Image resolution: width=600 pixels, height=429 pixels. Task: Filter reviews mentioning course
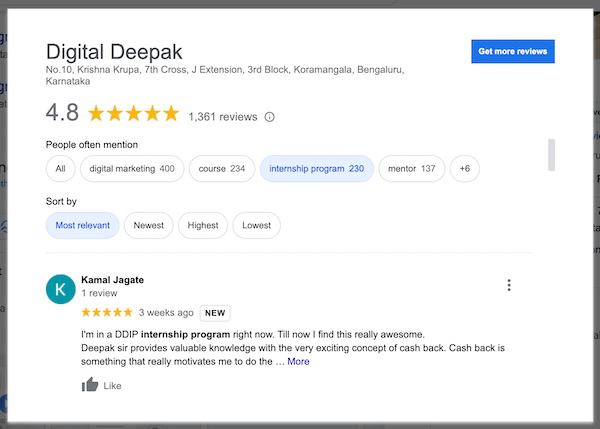click(x=222, y=168)
